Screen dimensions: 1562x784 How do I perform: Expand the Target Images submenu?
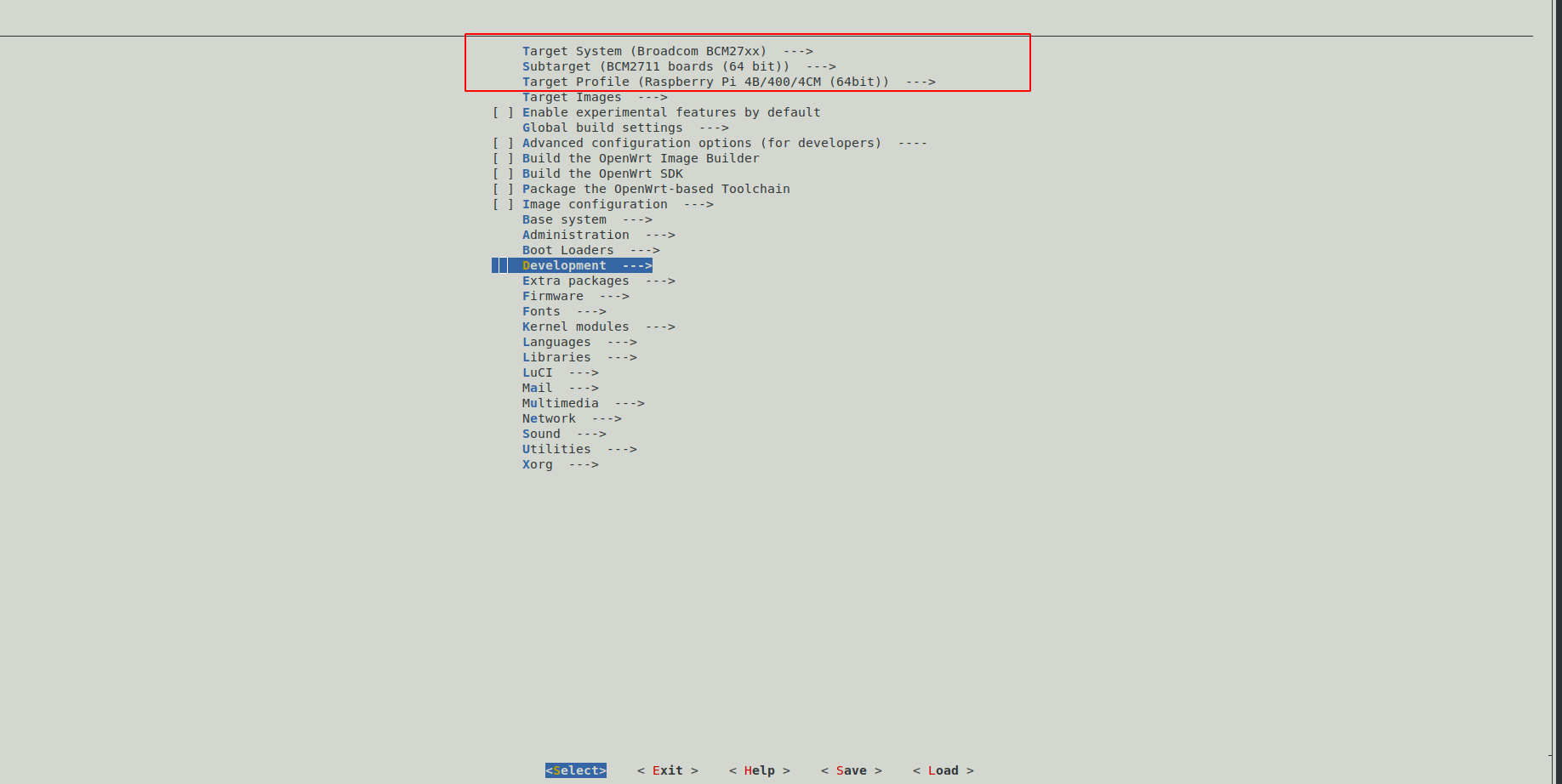[571, 97]
